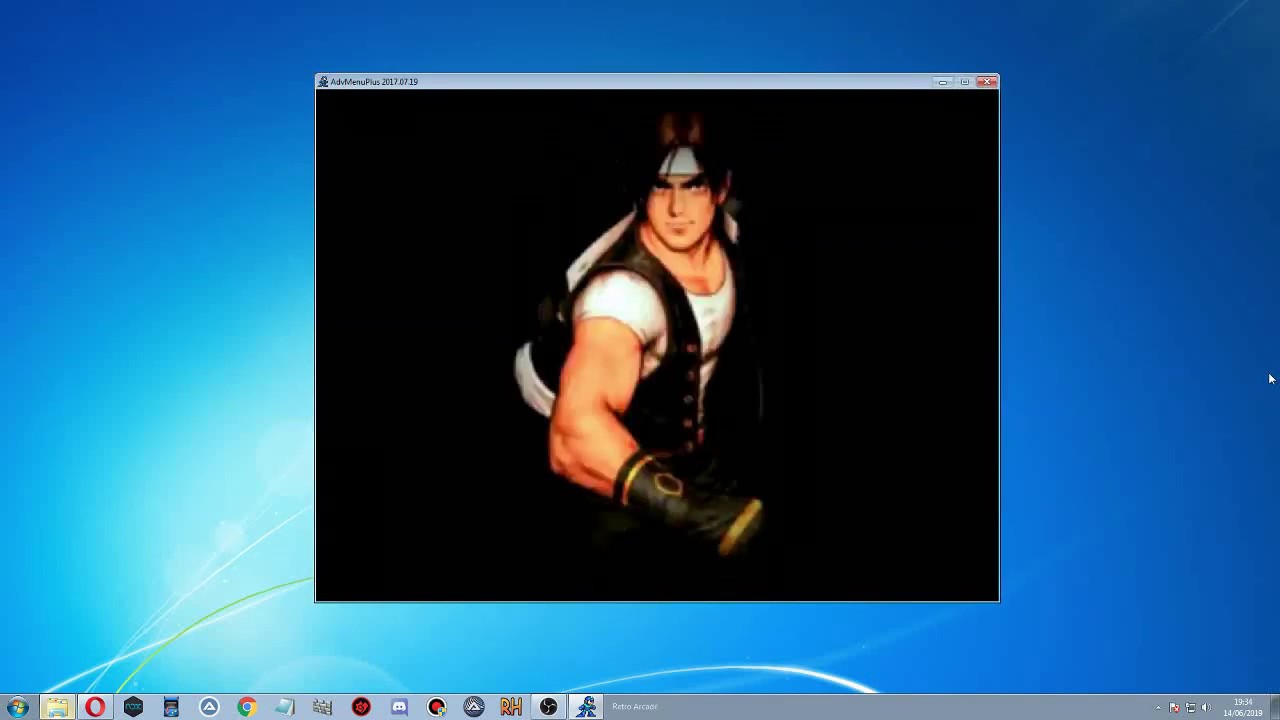The image size is (1280, 720).
Task: Open the RH app from the taskbar
Action: 511,707
